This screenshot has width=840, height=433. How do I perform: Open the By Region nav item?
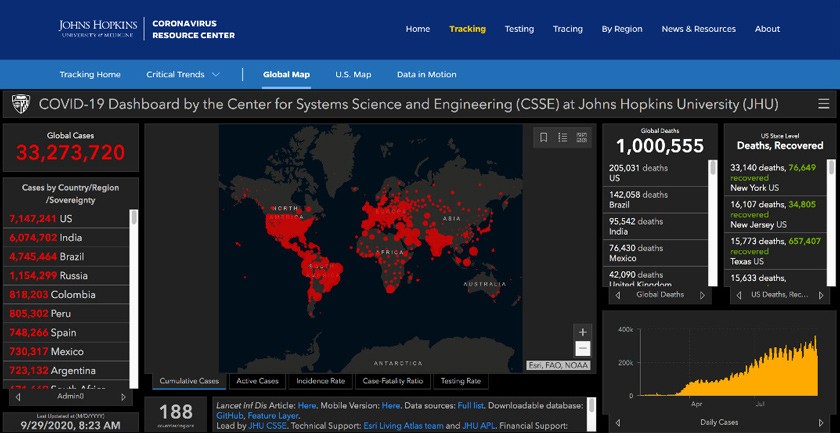(622, 29)
